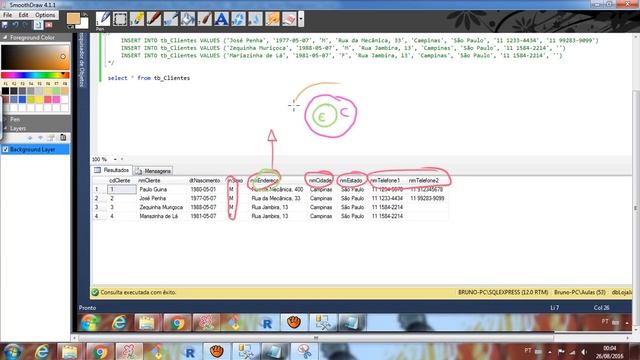The width and height of the screenshot is (640, 360).
Task: Open the File menu
Action: [x=7, y=15]
